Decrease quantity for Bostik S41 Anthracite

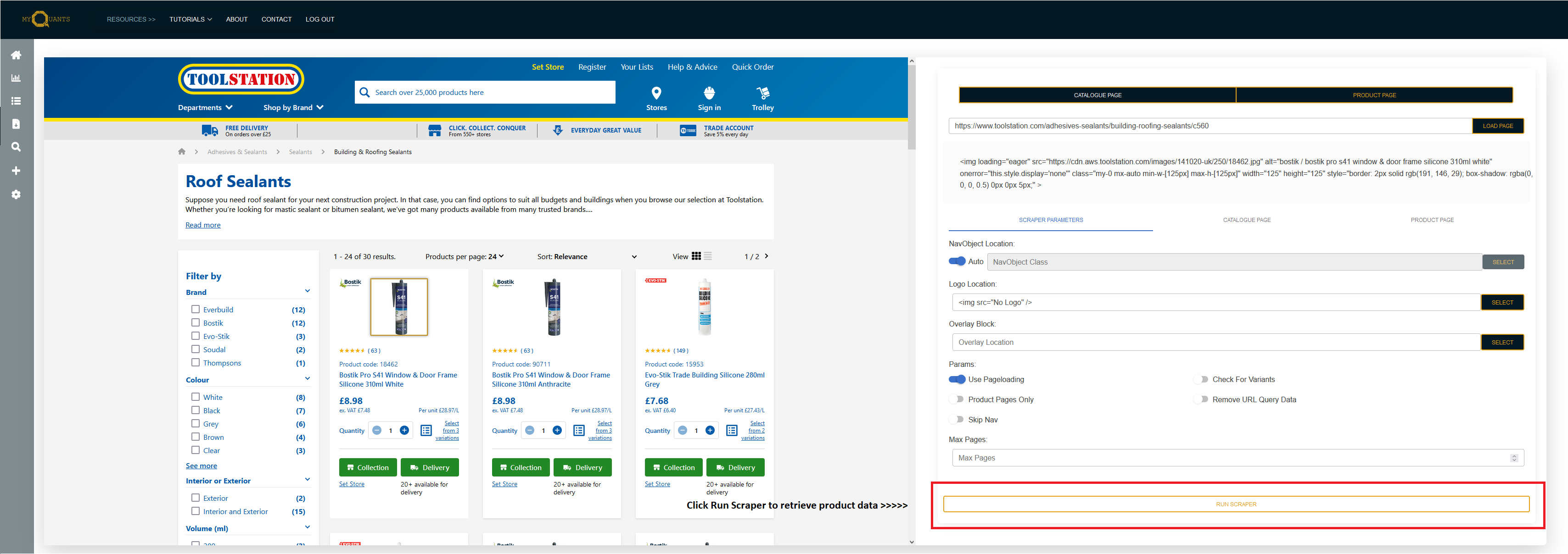click(x=530, y=431)
